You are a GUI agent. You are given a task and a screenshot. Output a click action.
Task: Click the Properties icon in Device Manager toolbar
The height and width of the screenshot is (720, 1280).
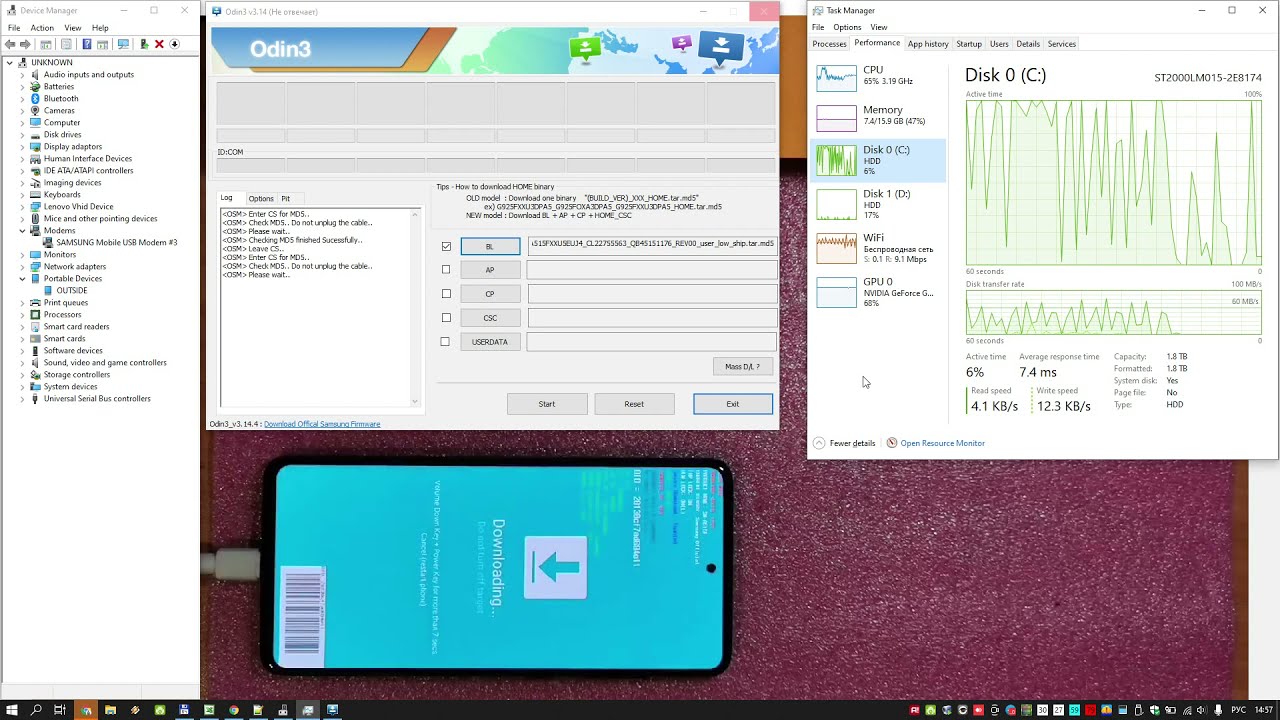(x=66, y=44)
